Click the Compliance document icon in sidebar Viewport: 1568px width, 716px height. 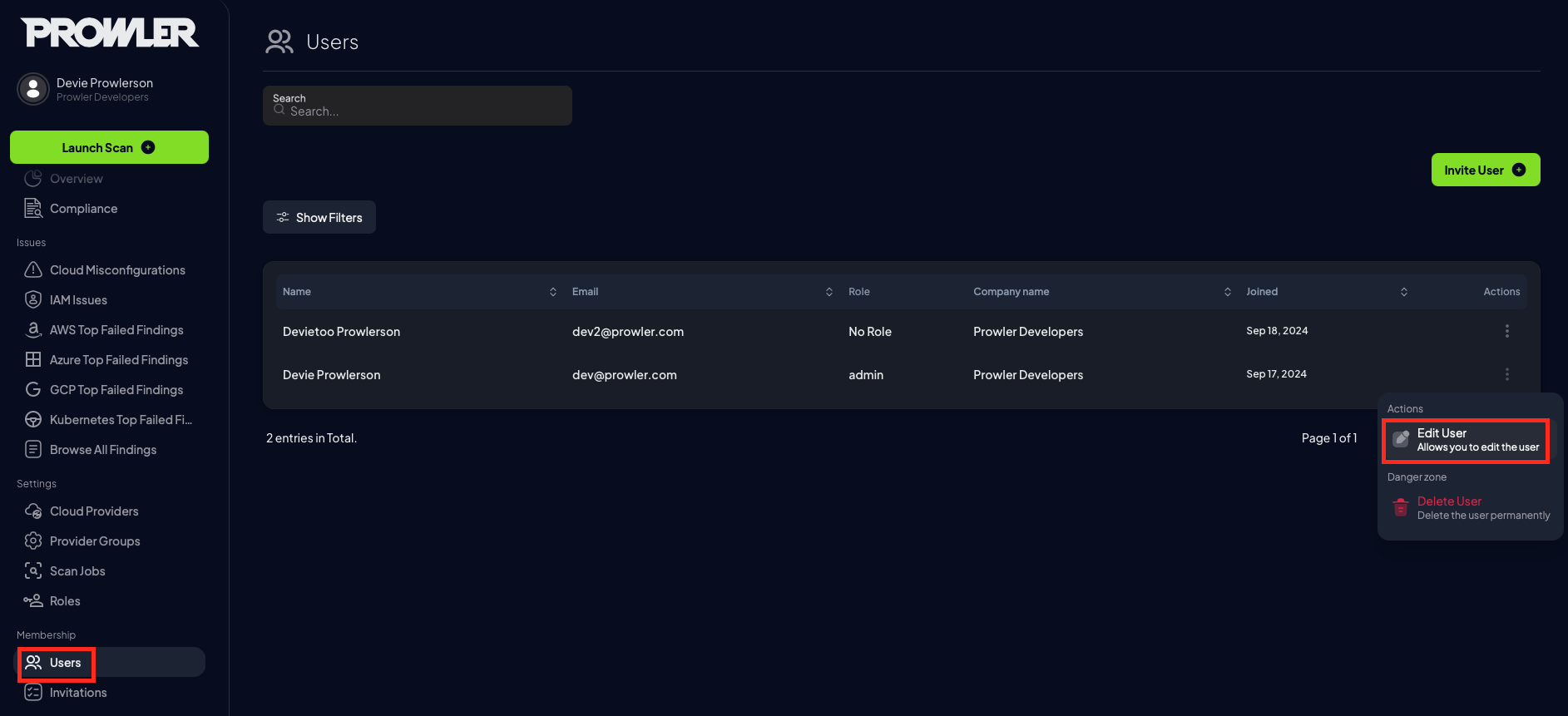(x=33, y=208)
